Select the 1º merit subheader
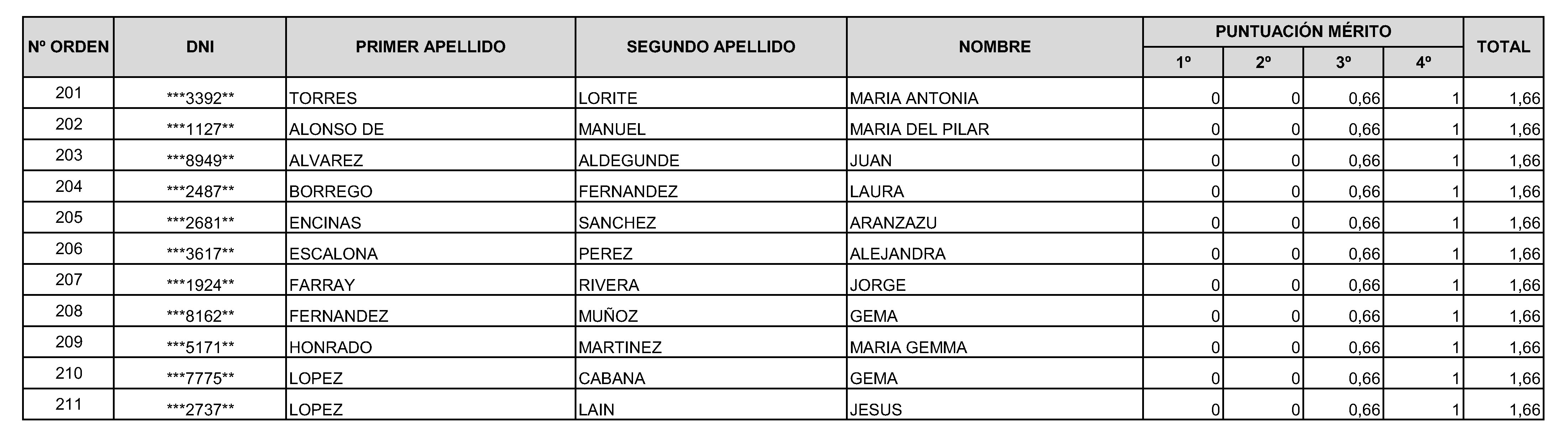 point(1183,62)
